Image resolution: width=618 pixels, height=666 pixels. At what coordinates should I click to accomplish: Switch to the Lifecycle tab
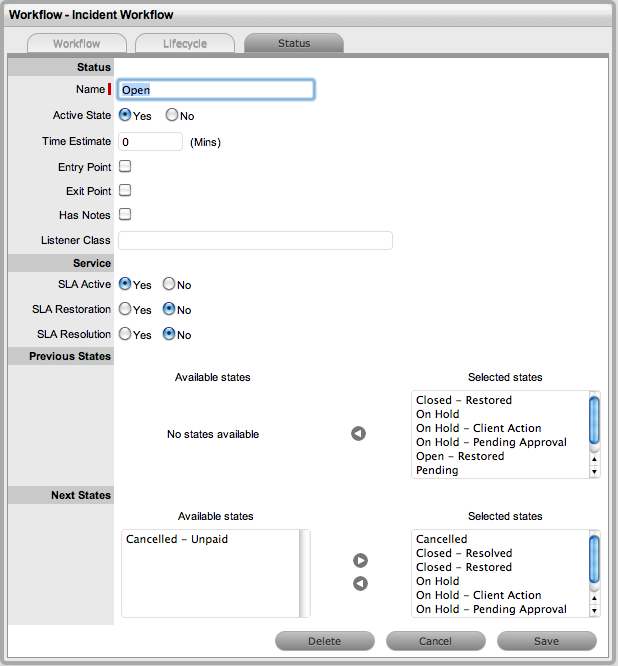(x=185, y=43)
